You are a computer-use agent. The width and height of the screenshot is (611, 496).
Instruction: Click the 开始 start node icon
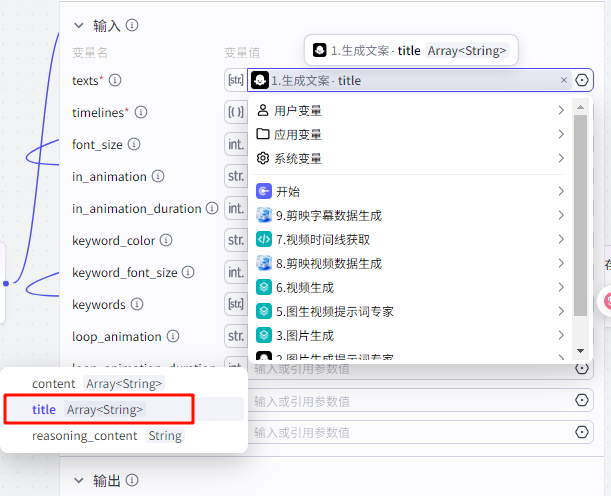pyautogui.click(x=264, y=191)
